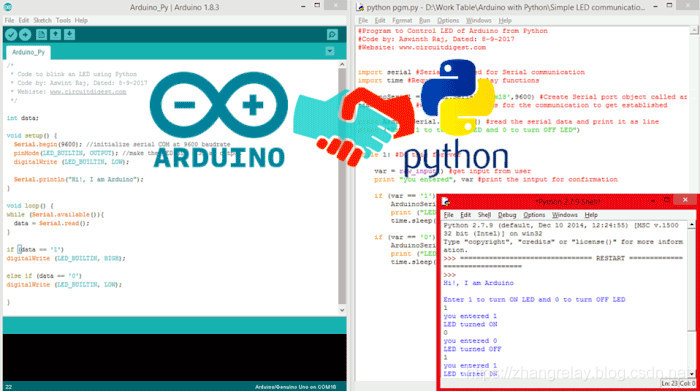The height and width of the screenshot is (391, 700).
Task: Click 'LED turned OFF' output in Python Shell
Action: click(472, 349)
